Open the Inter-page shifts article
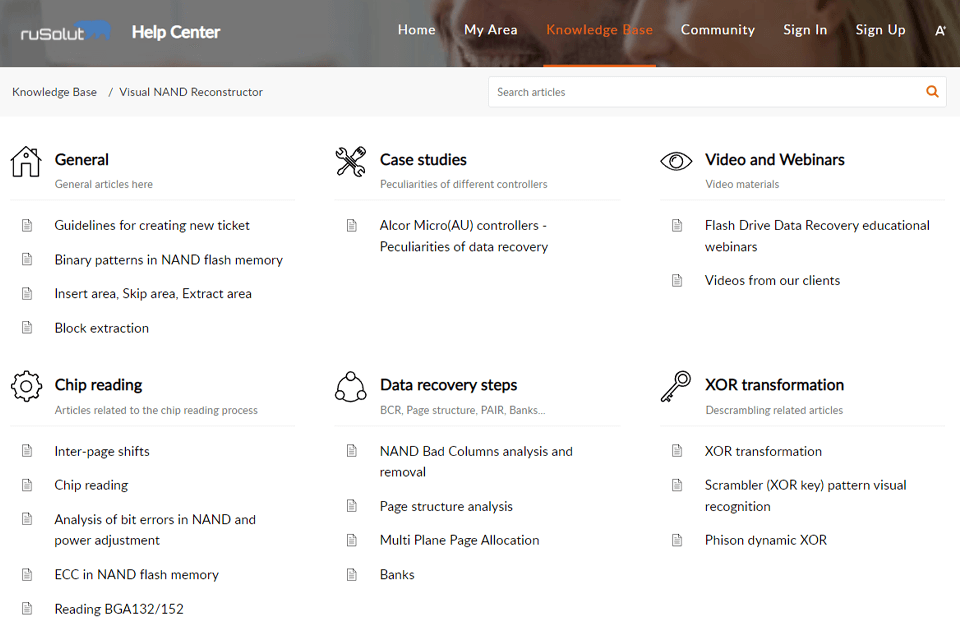The width and height of the screenshot is (960, 640). (x=102, y=451)
